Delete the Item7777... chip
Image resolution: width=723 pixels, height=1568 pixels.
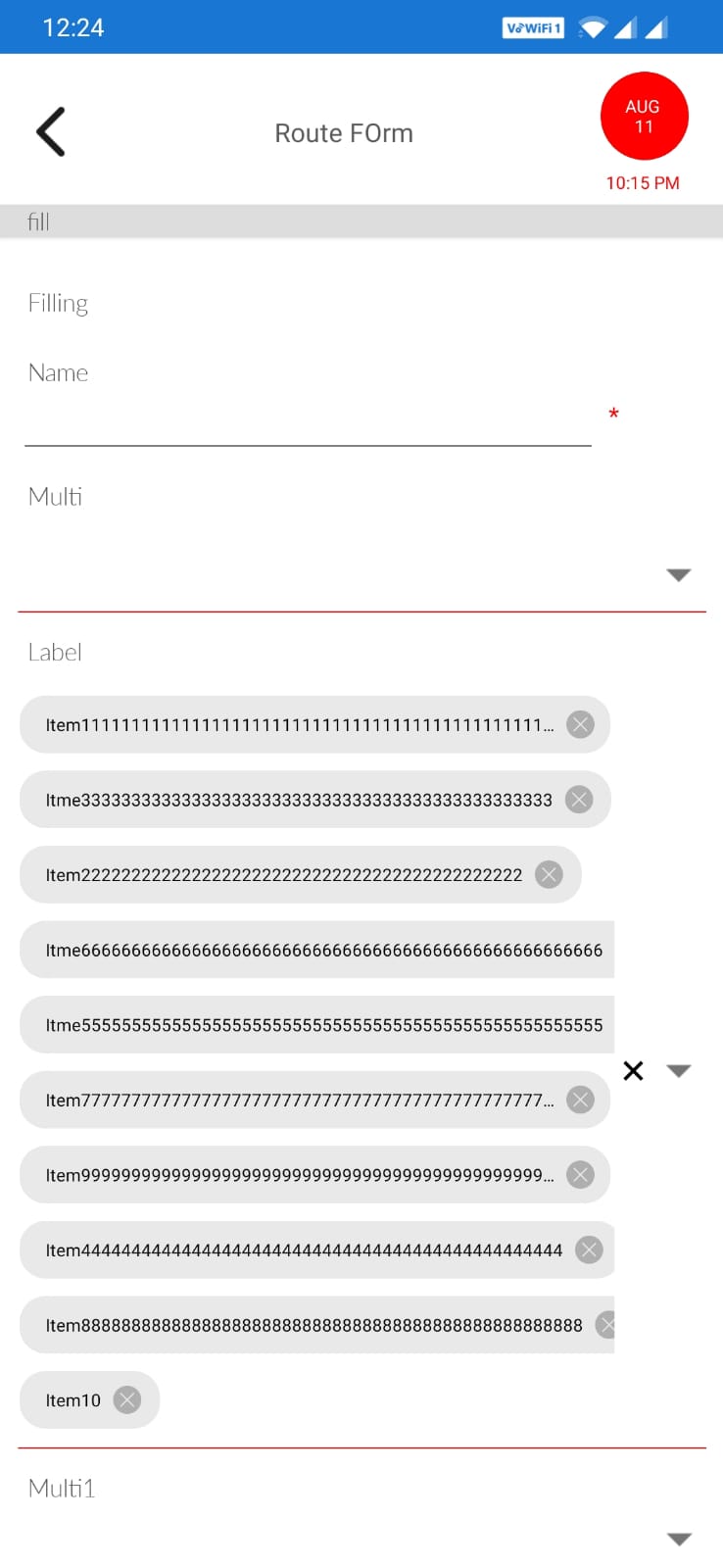click(x=580, y=1100)
